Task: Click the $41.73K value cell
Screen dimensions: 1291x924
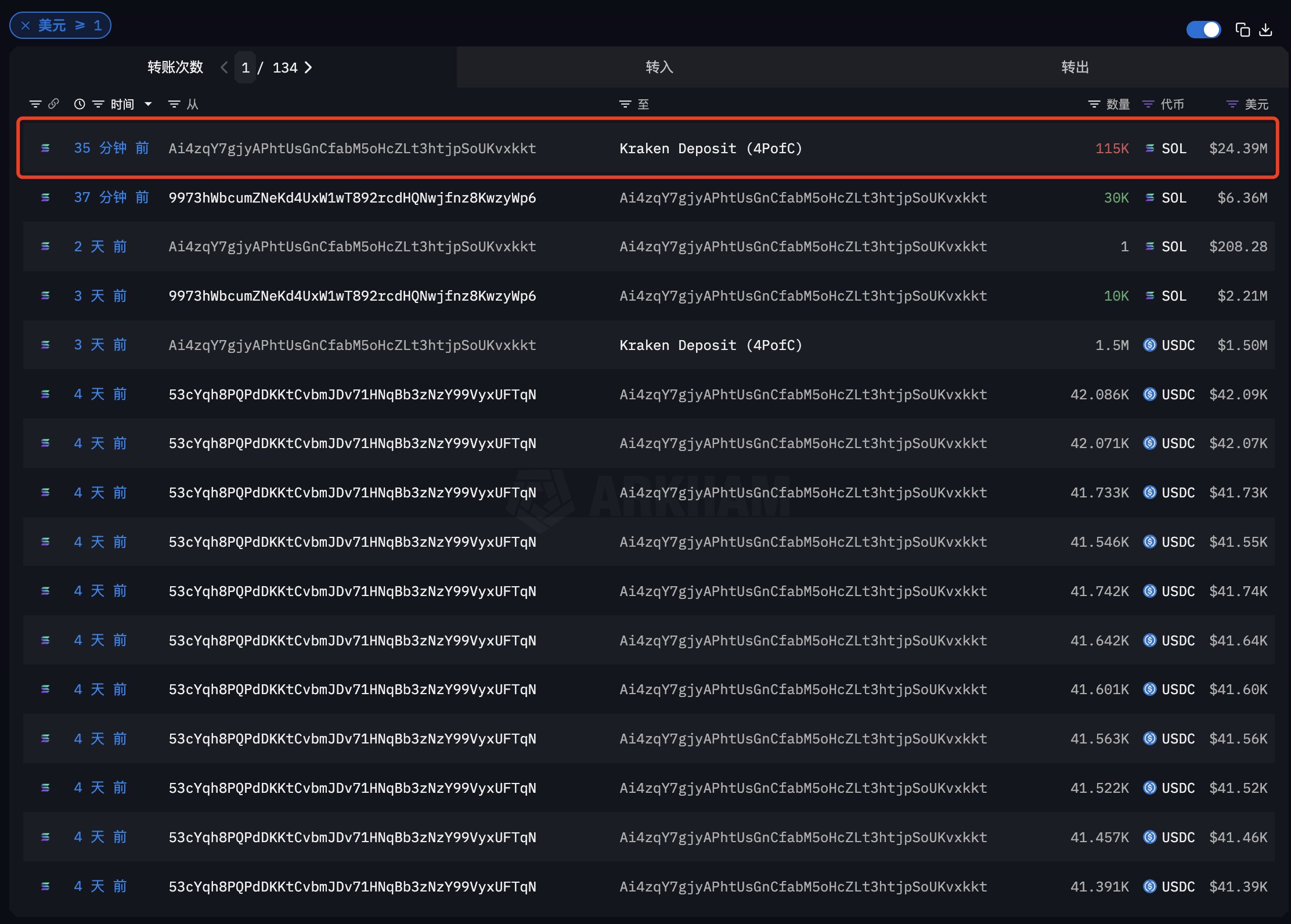Action: pyautogui.click(x=1238, y=493)
